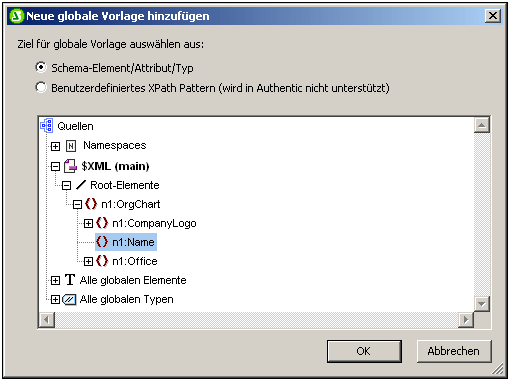
Task: Collapse the $XML (main) node
Action: coord(55,166)
